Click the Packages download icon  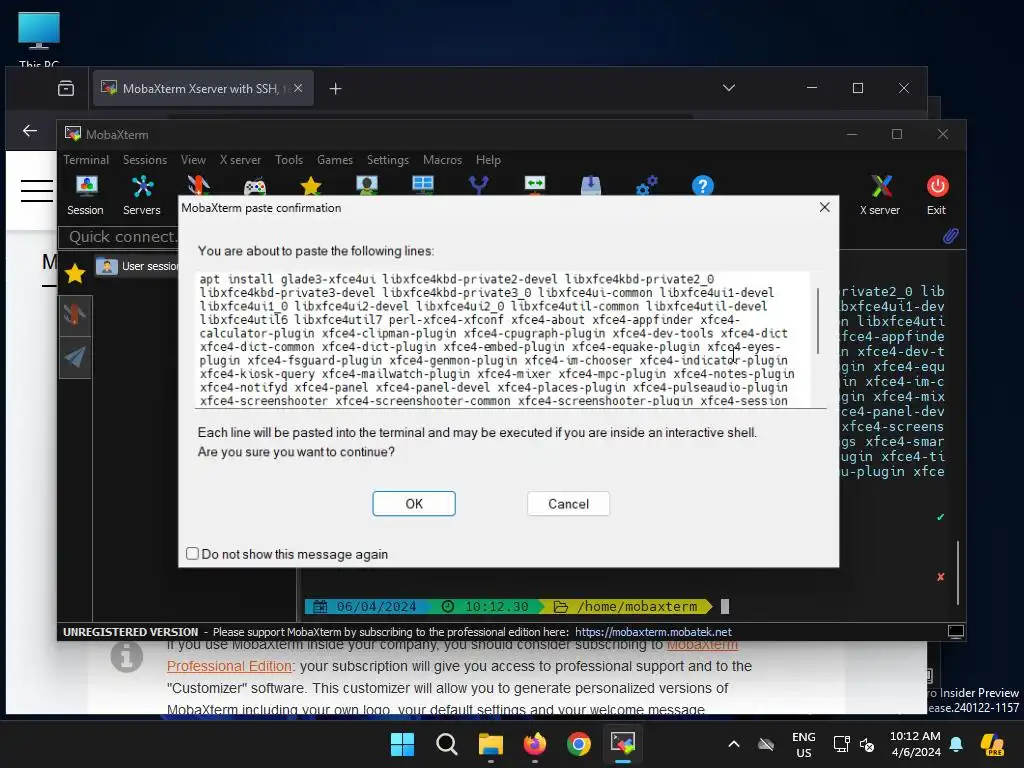tap(591, 185)
